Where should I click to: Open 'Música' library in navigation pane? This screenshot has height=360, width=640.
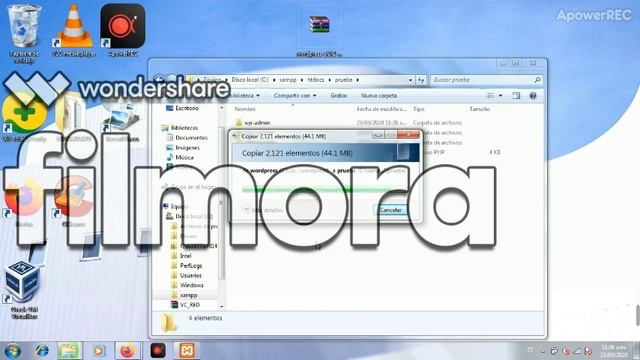pyautogui.click(x=180, y=157)
